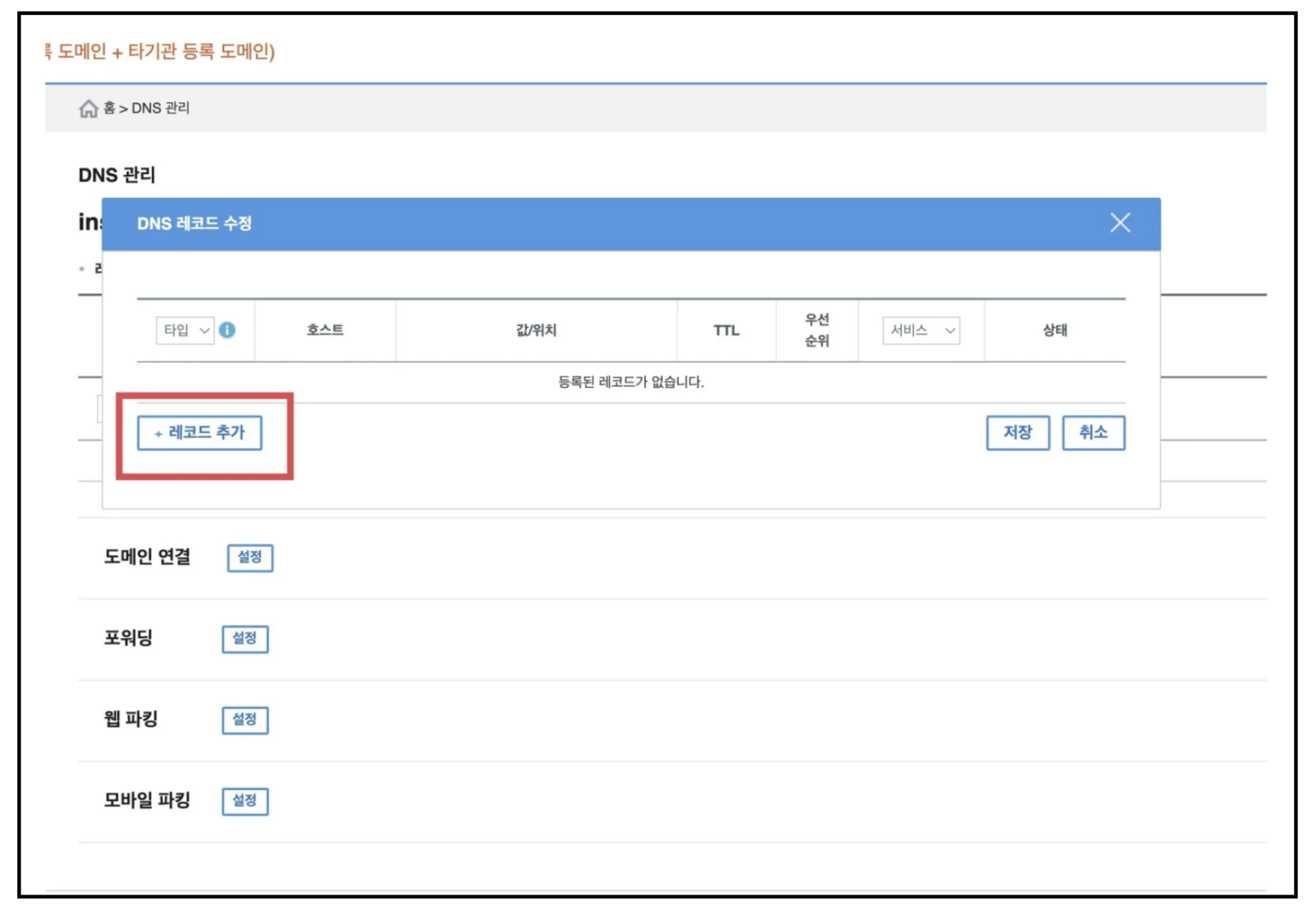Click 설정 next to 모바일 파킹
The height and width of the screenshot is (909, 1316).
tap(245, 801)
